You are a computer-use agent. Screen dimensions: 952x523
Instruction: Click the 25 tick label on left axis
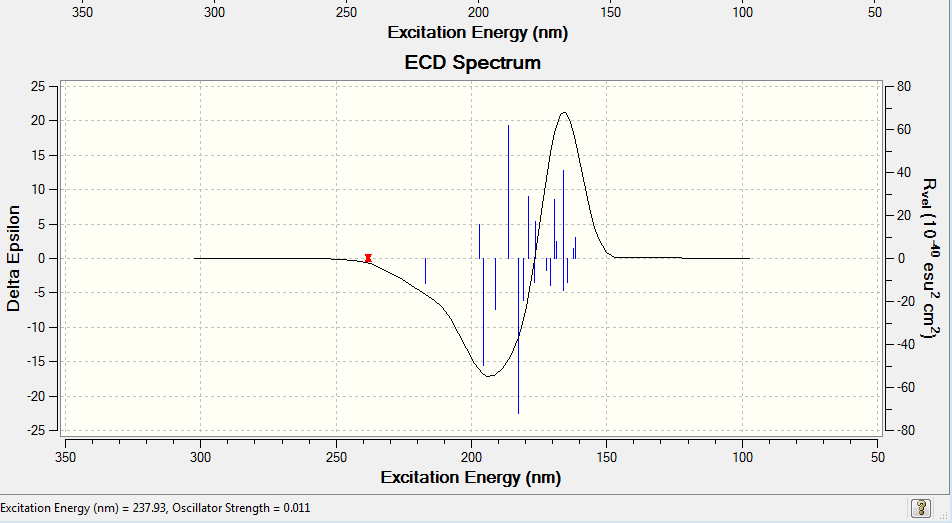click(x=38, y=86)
